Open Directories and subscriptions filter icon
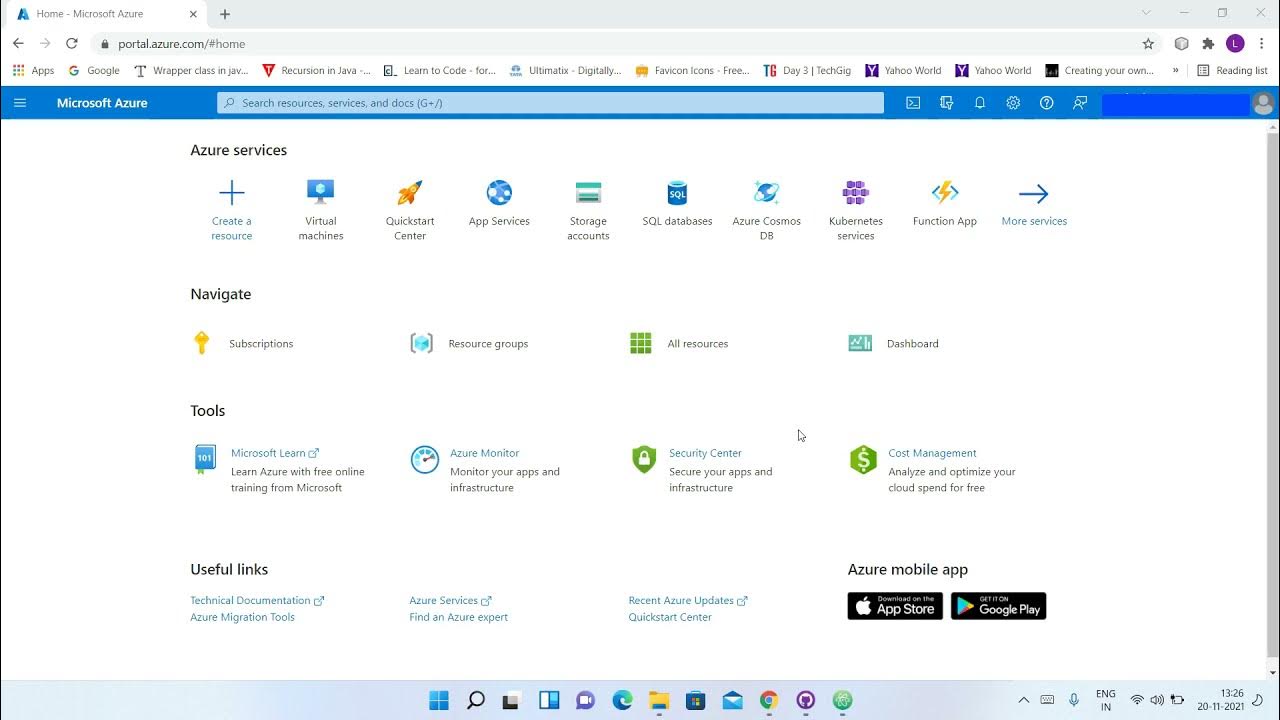The image size is (1280, 720). pyautogui.click(x=946, y=103)
